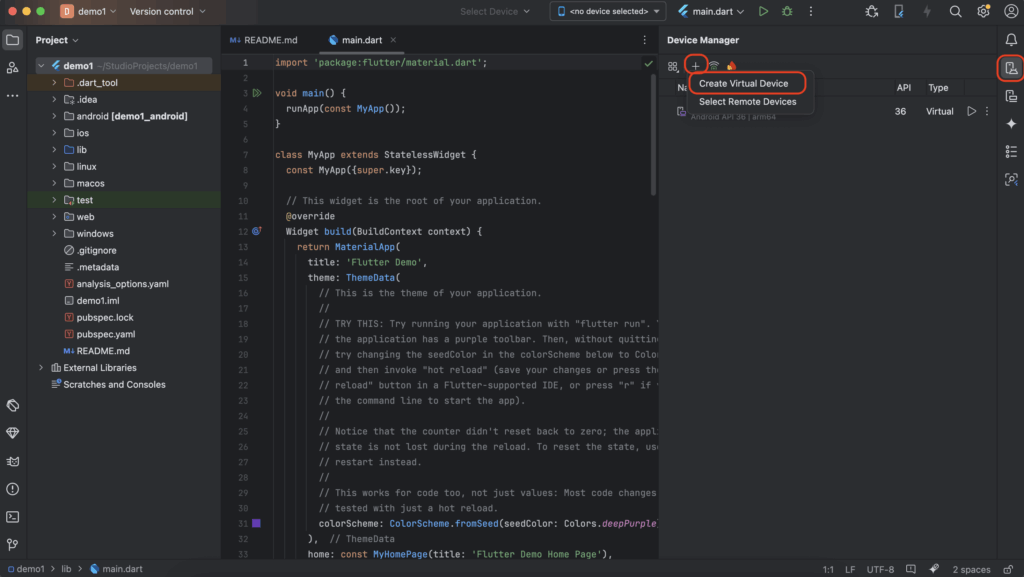Expand the lib folder chevron
The image size is (1024, 577).
click(x=54, y=149)
